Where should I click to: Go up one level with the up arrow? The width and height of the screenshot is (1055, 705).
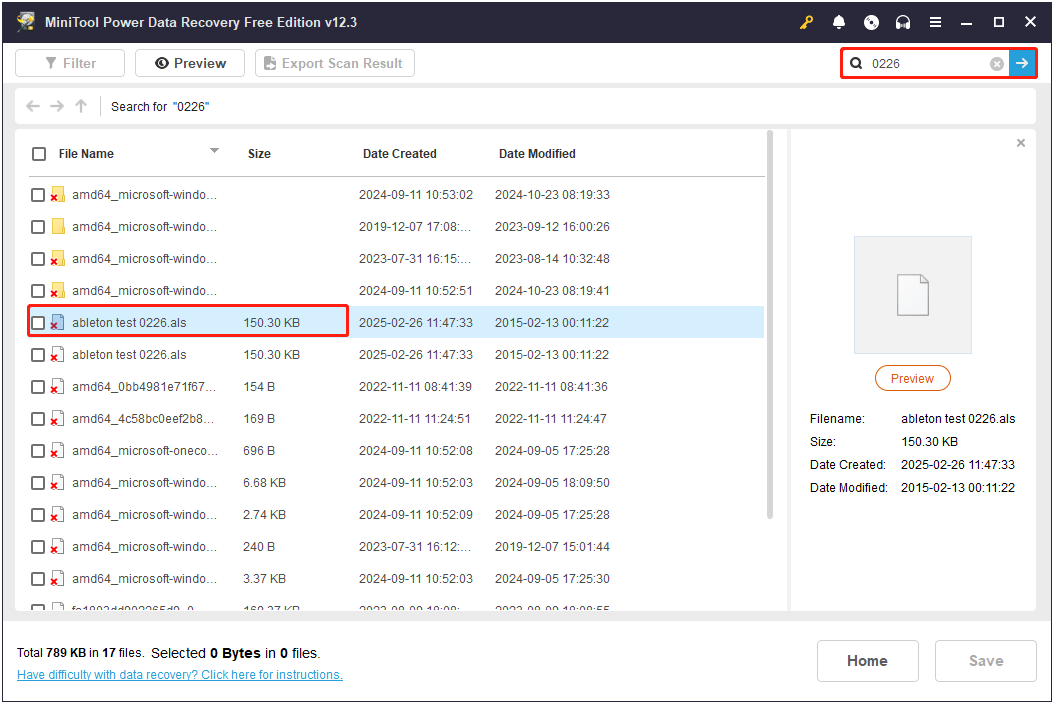pyautogui.click(x=81, y=106)
